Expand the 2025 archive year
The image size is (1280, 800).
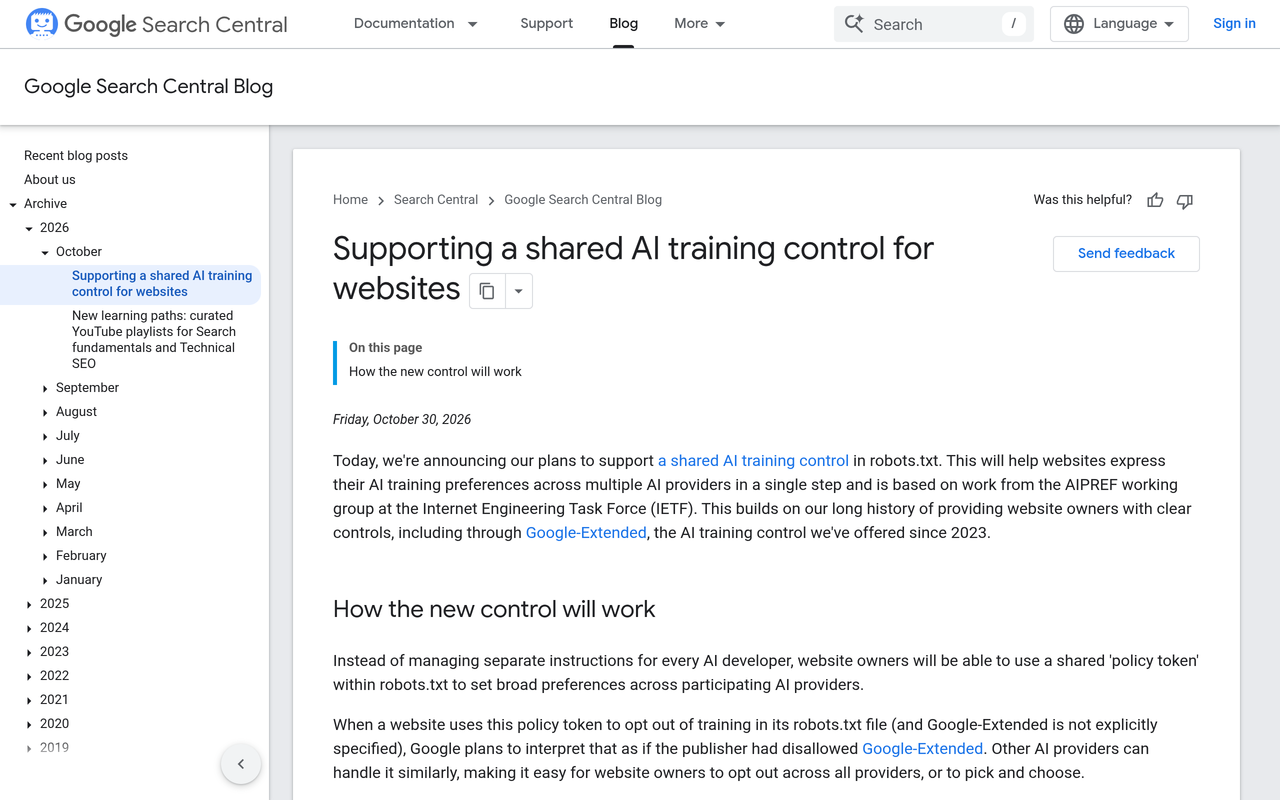click(29, 604)
